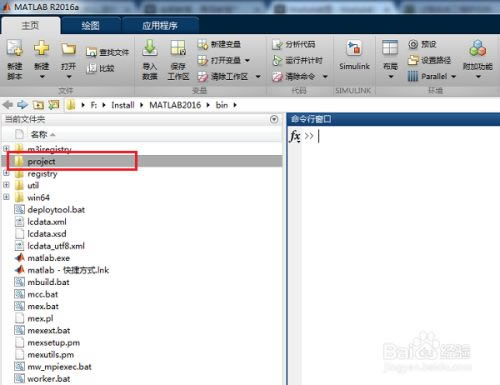500x385 pixels.
Task: Click the Find Files (查找文件) button
Action: coord(107,52)
